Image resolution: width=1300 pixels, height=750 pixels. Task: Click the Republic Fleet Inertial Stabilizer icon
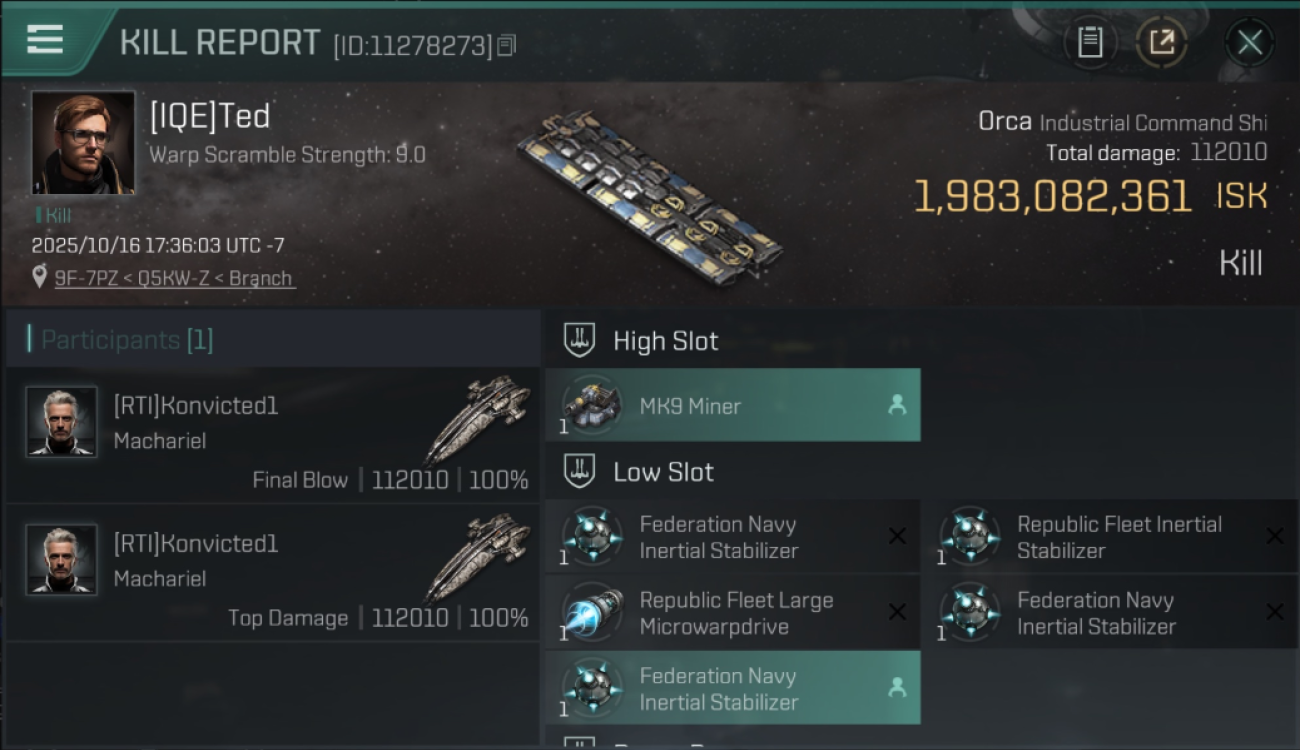coord(969,537)
